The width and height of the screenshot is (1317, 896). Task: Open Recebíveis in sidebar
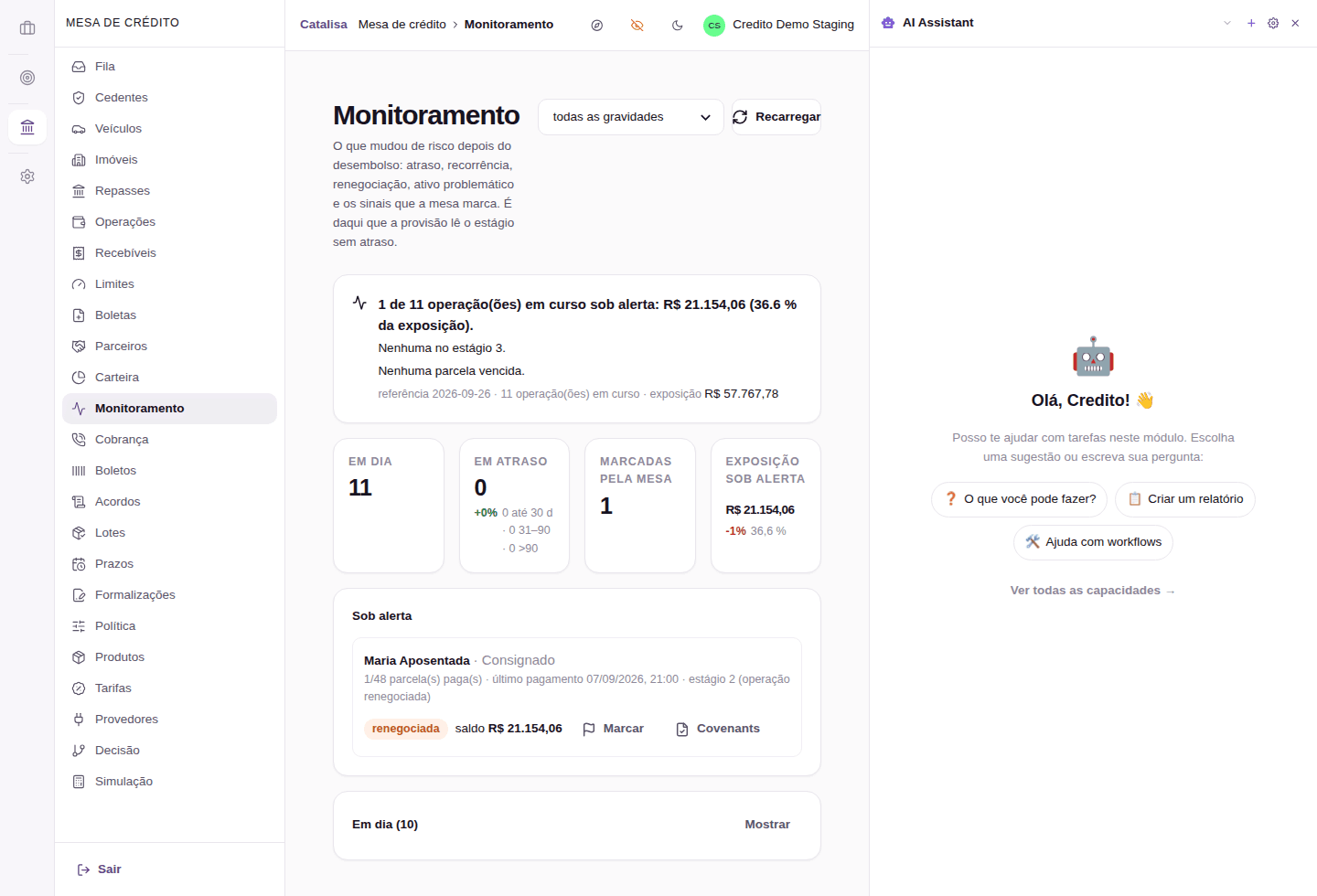169,253
